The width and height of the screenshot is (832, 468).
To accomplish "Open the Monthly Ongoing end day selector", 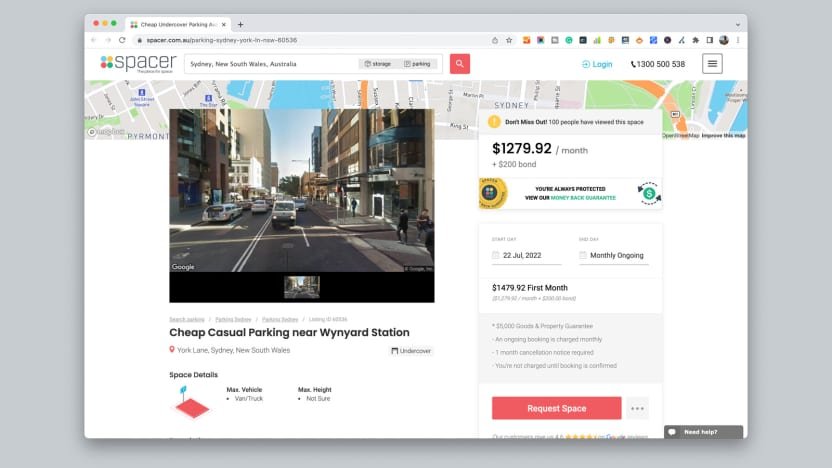I will click(613, 255).
